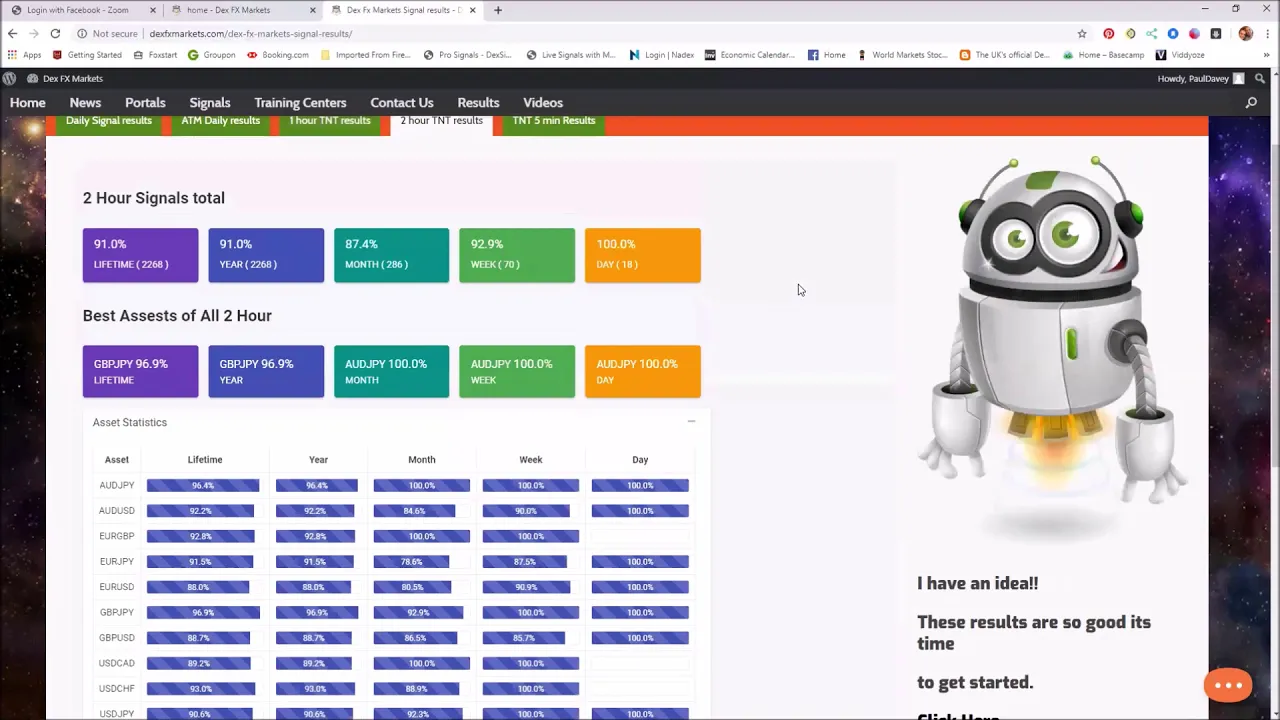Open the ATM Daily results tab
The width and height of the screenshot is (1280, 720).
(x=221, y=121)
